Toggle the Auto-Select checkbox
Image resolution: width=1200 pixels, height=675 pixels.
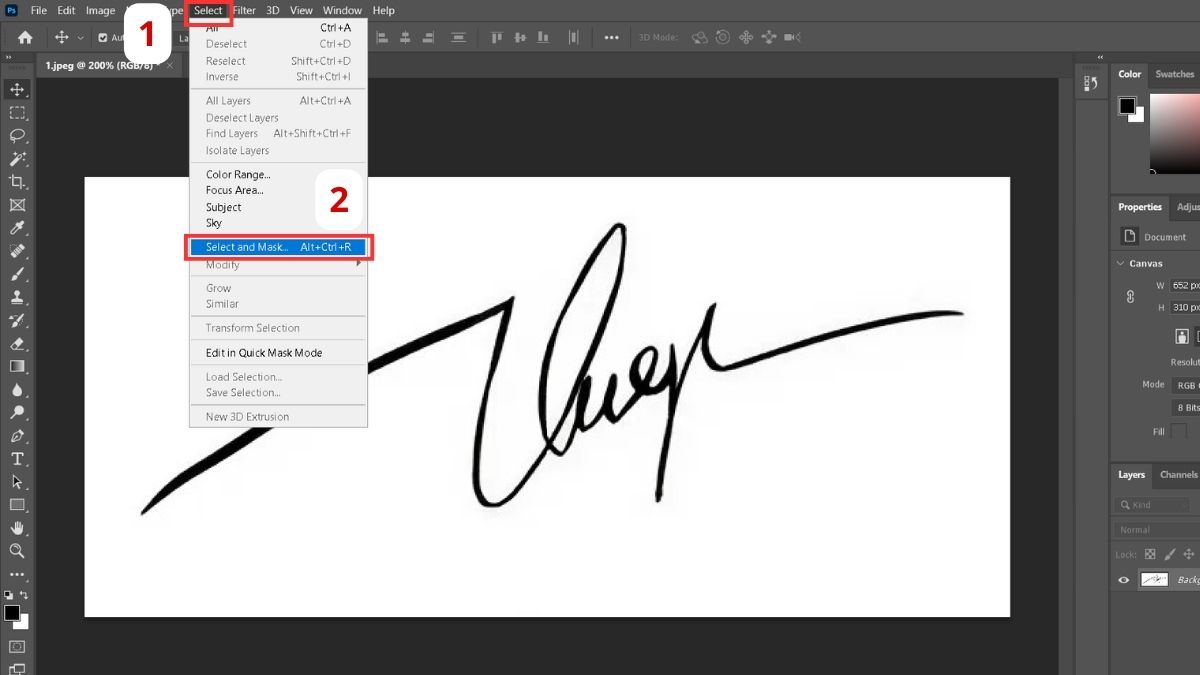(103, 38)
